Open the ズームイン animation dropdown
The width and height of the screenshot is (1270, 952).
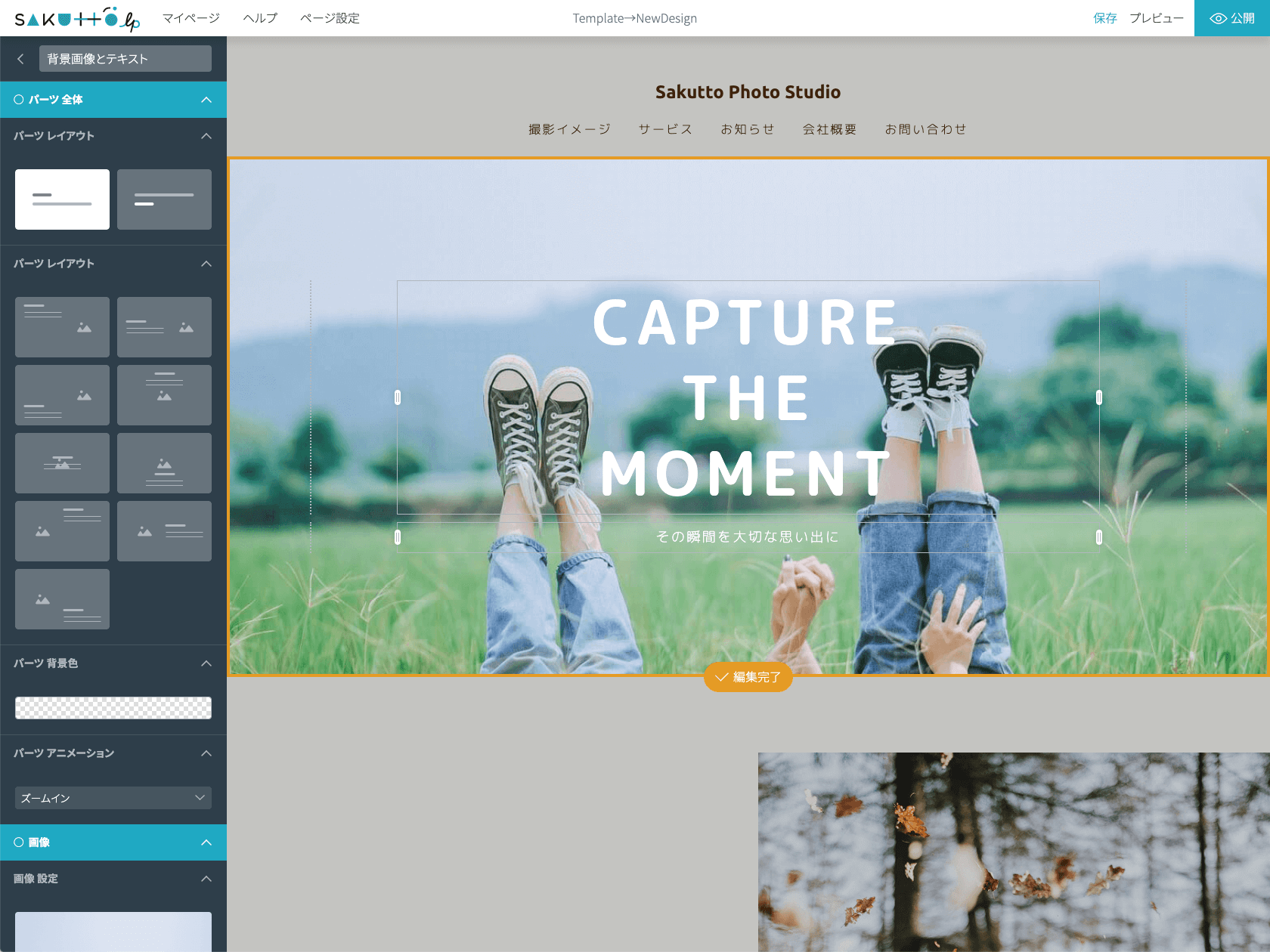pos(113,798)
